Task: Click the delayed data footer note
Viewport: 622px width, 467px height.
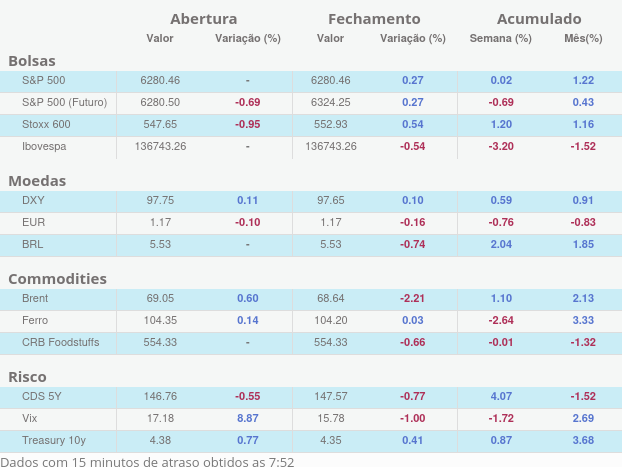Action: coord(148,461)
